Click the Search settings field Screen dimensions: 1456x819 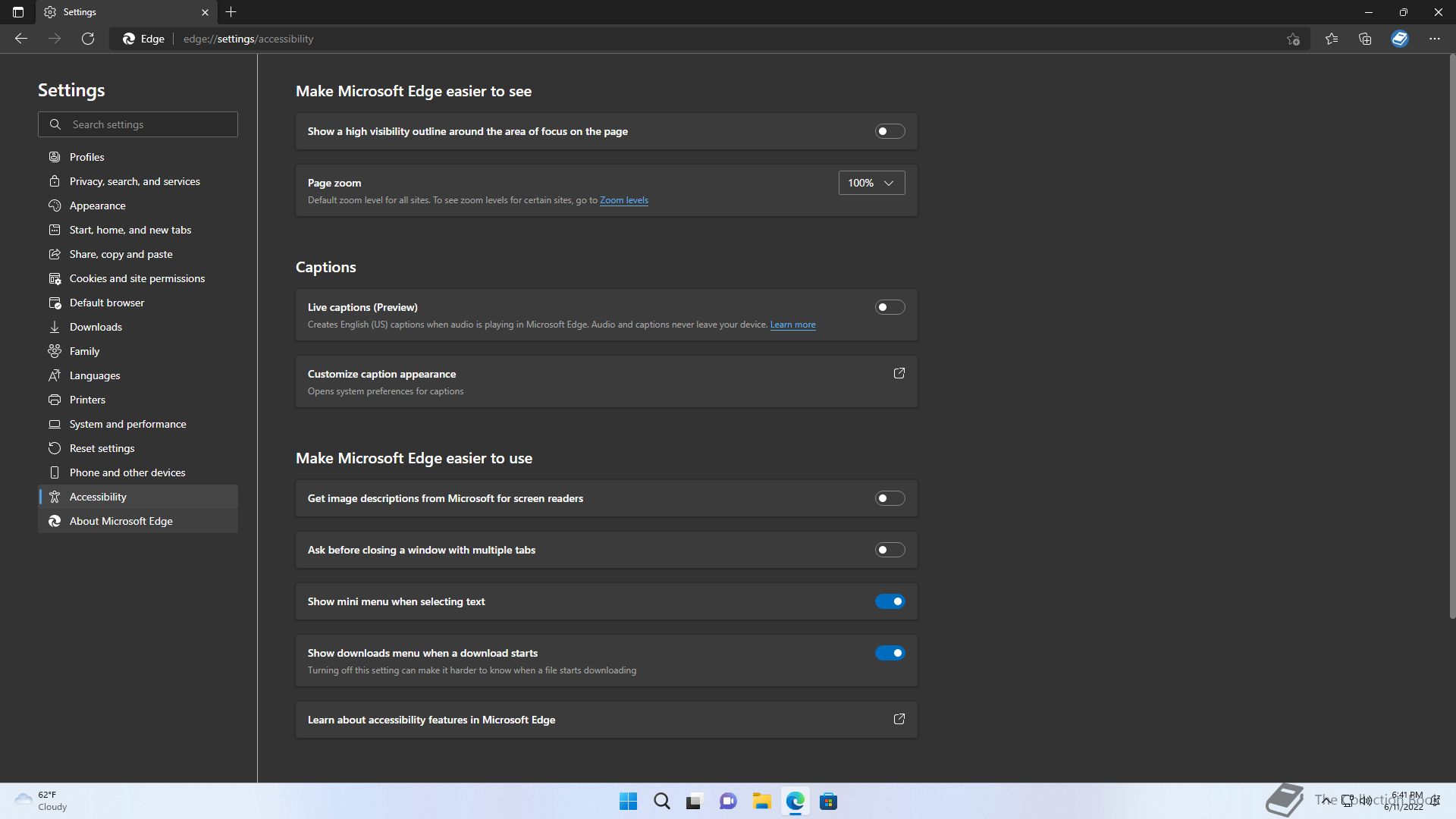click(138, 124)
